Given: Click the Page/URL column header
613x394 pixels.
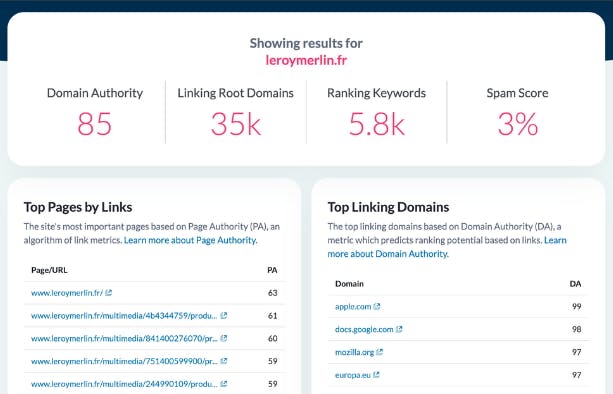Looking at the screenshot, I should [49, 270].
